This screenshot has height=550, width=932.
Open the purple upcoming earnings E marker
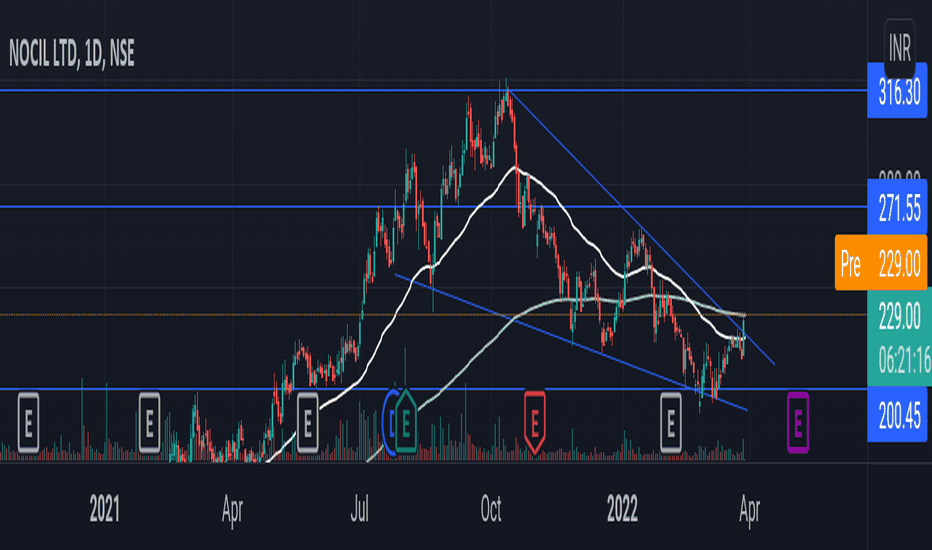click(x=798, y=423)
